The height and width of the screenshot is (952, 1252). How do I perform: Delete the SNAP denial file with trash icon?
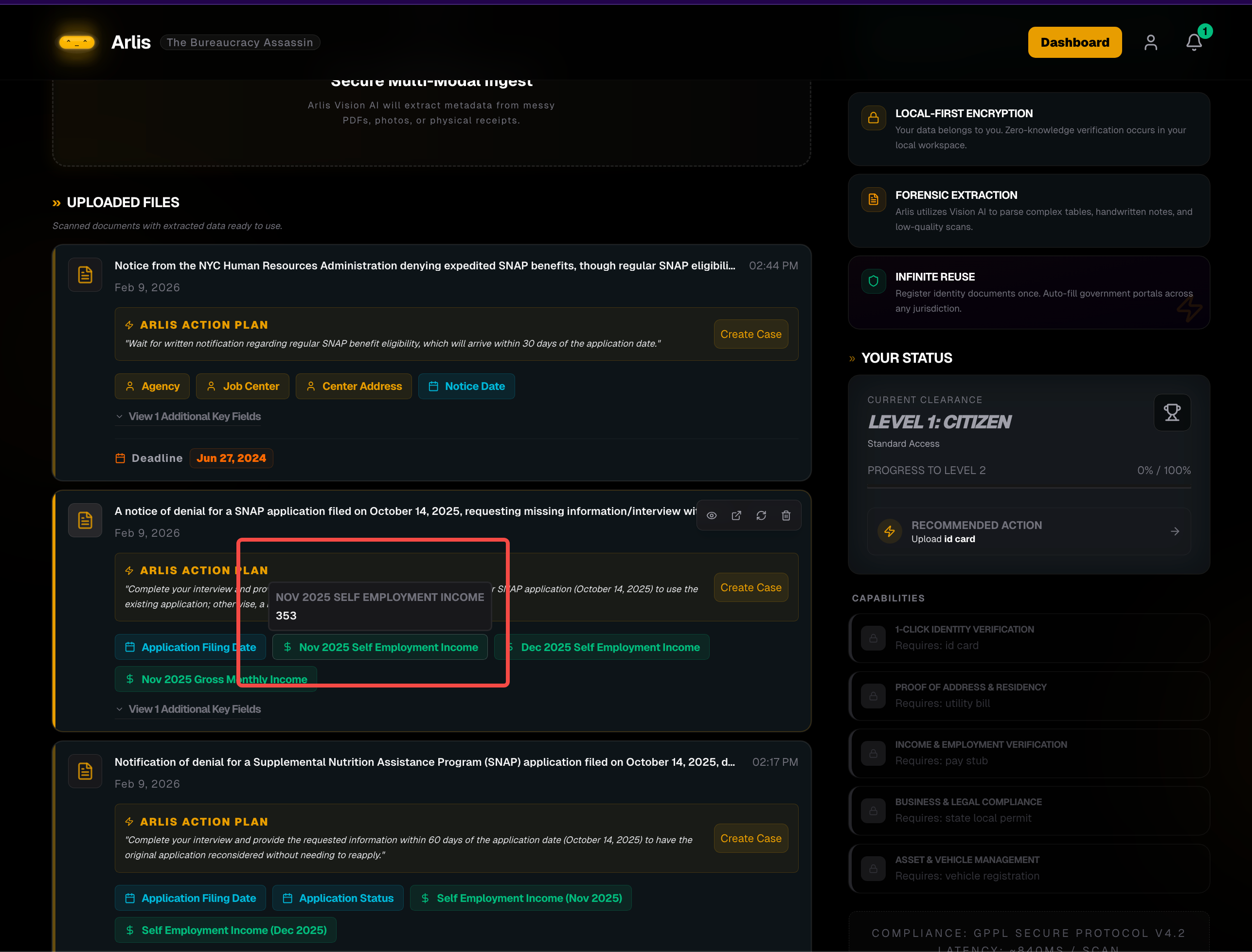[x=786, y=515]
